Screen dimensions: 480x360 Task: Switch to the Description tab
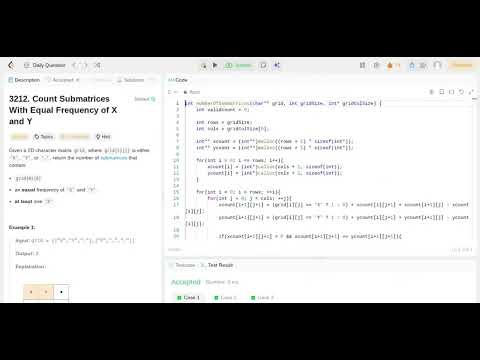[x=24, y=80]
